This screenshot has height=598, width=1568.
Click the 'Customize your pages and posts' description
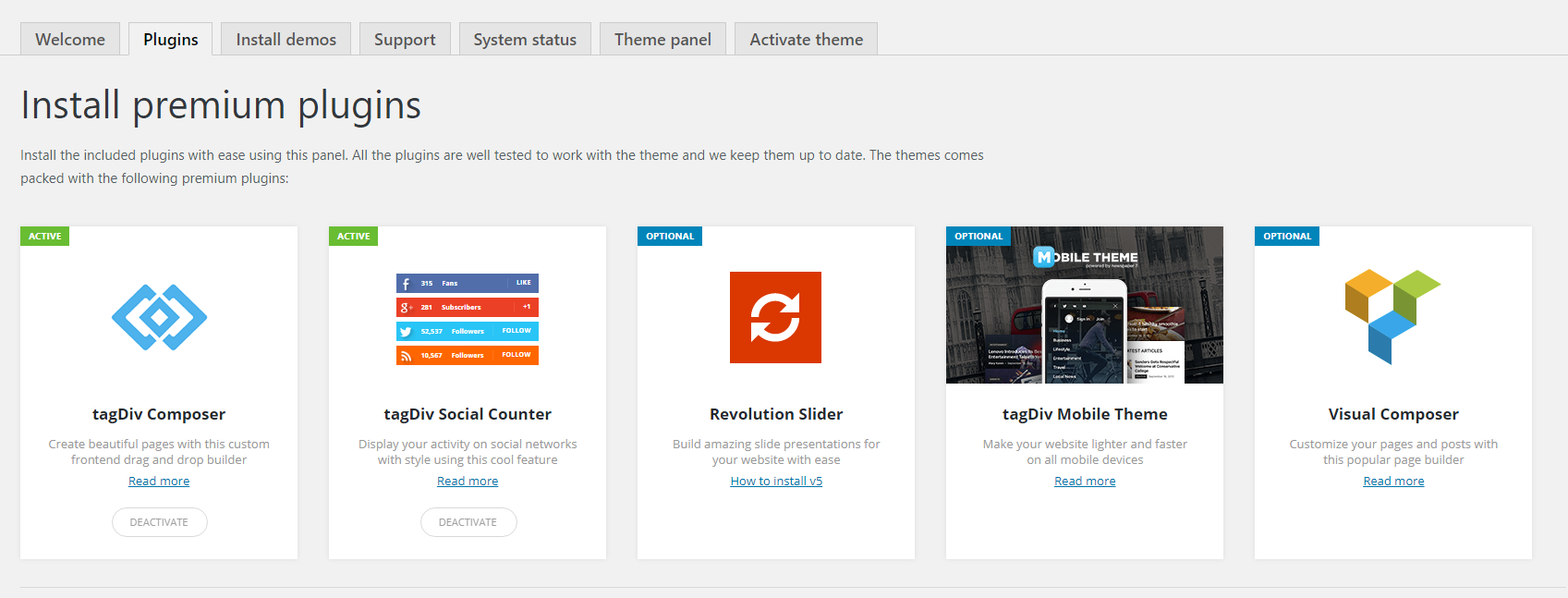tap(1393, 452)
